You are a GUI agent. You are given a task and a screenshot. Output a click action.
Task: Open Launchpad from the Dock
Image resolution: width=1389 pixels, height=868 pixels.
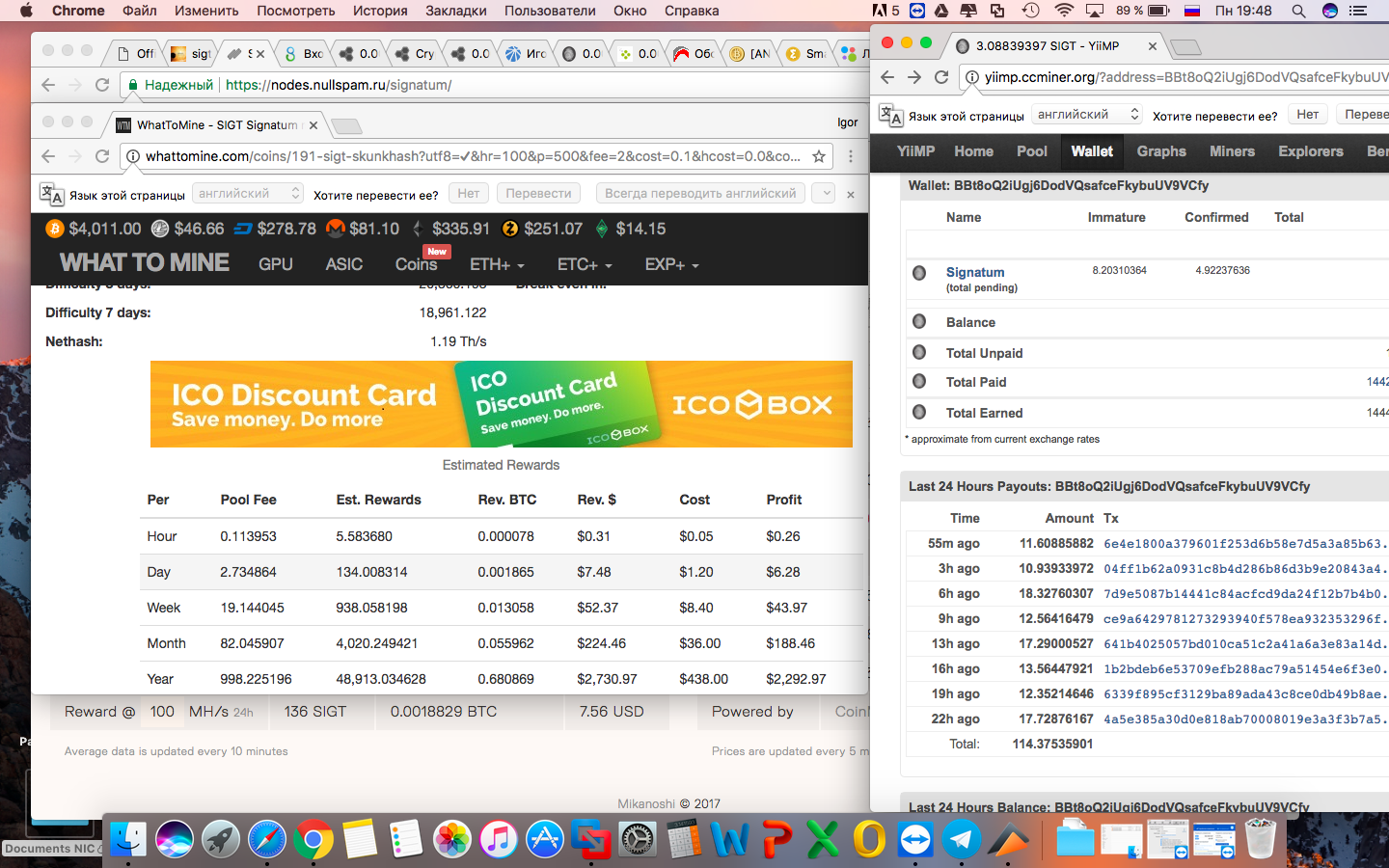point(221,840)
